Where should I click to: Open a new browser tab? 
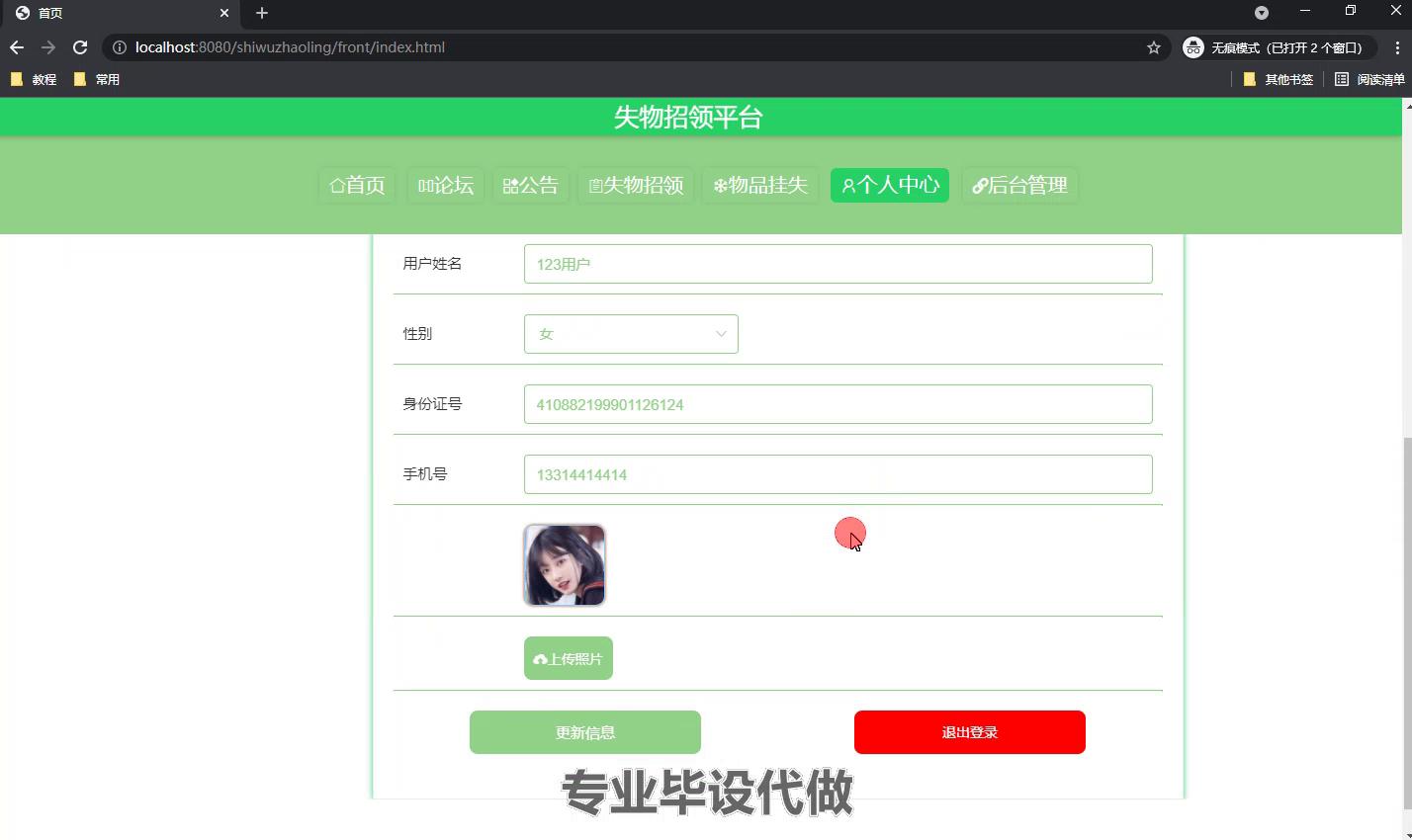click(262, 13)
